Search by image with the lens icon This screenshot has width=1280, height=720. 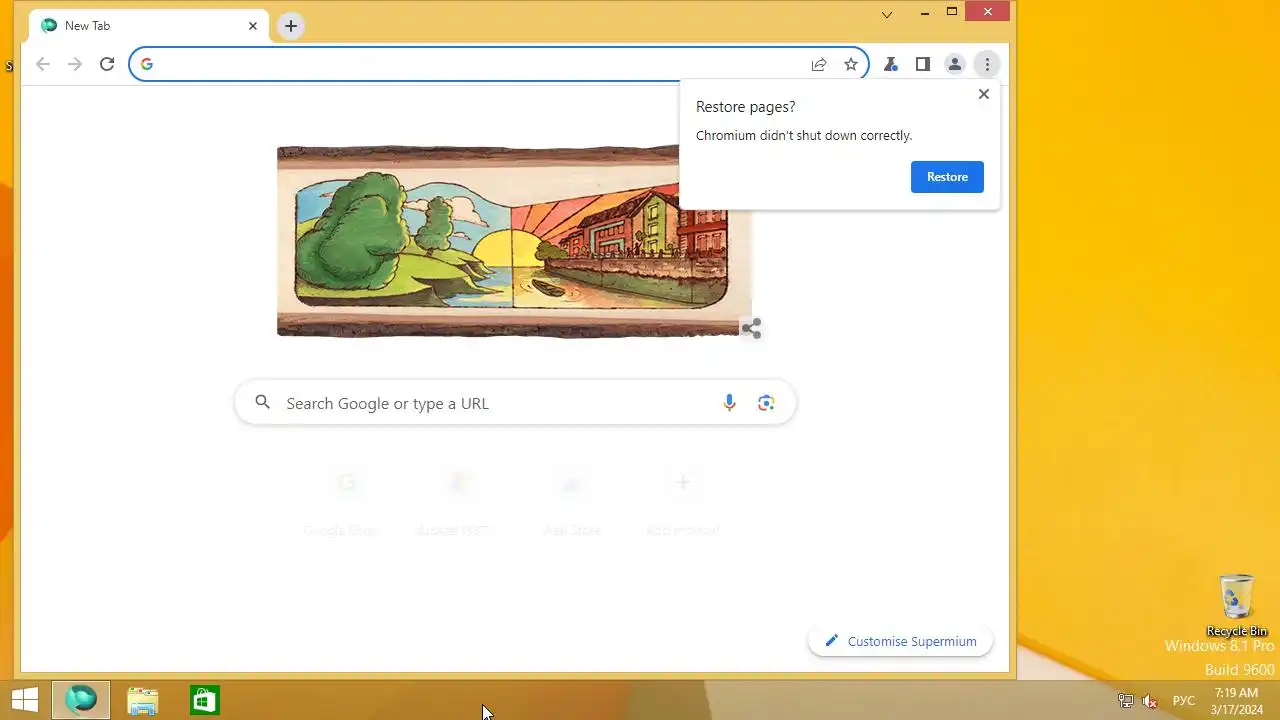click(x=766, y=403)
